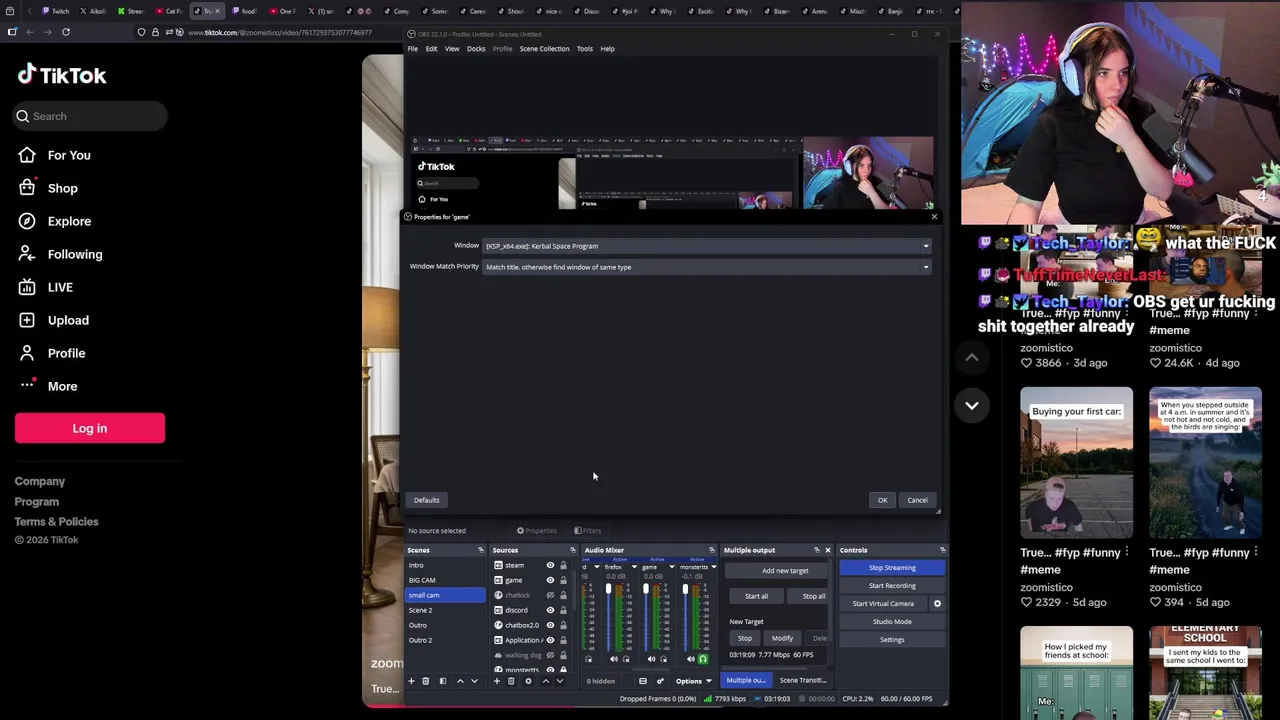This screenshot has width=1280, height=720.
Task: Open advanced audio properties in Audio Mixer
Action: [x=660, y=681]
